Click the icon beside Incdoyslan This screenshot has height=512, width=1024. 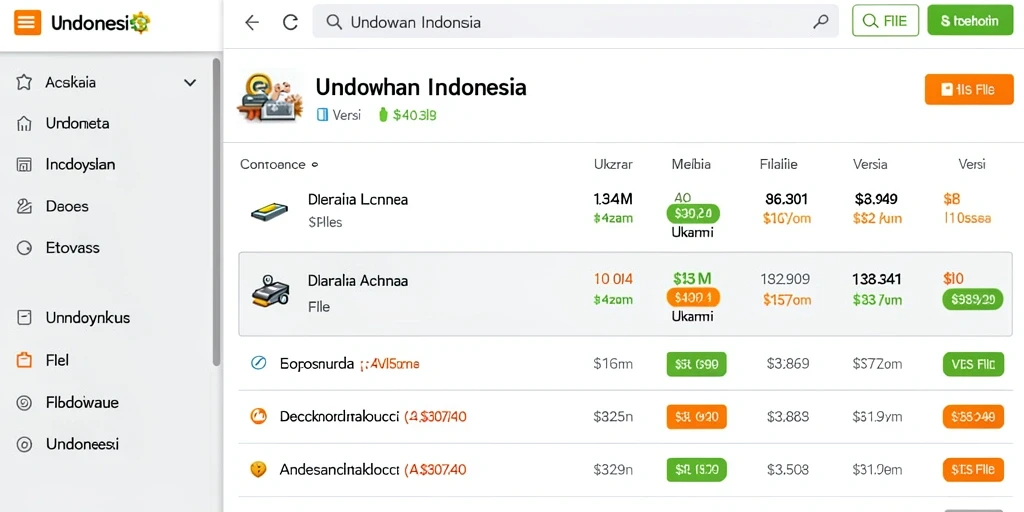[x=24, y=165]
